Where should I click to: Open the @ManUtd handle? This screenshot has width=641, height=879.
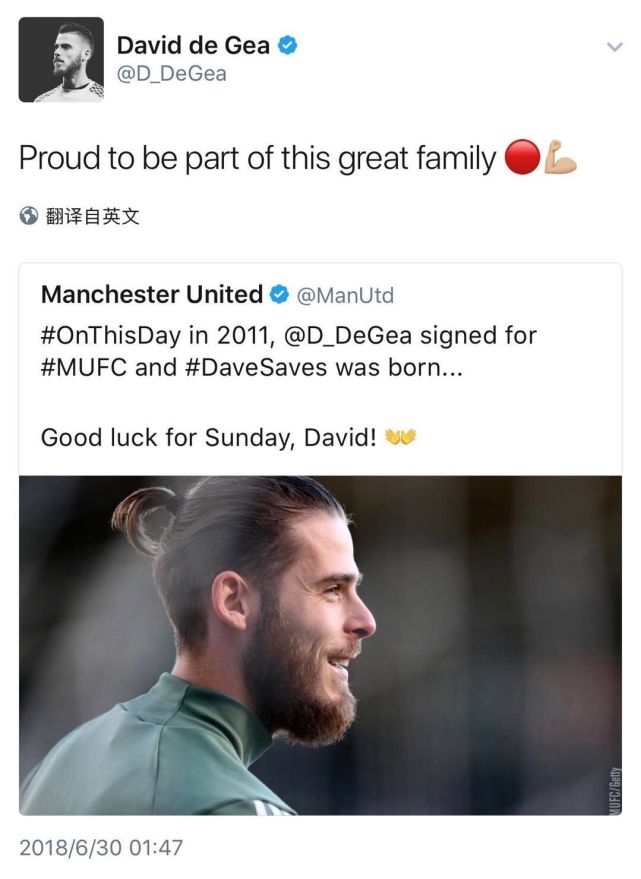pyautogui.click(x=347, y=296)
